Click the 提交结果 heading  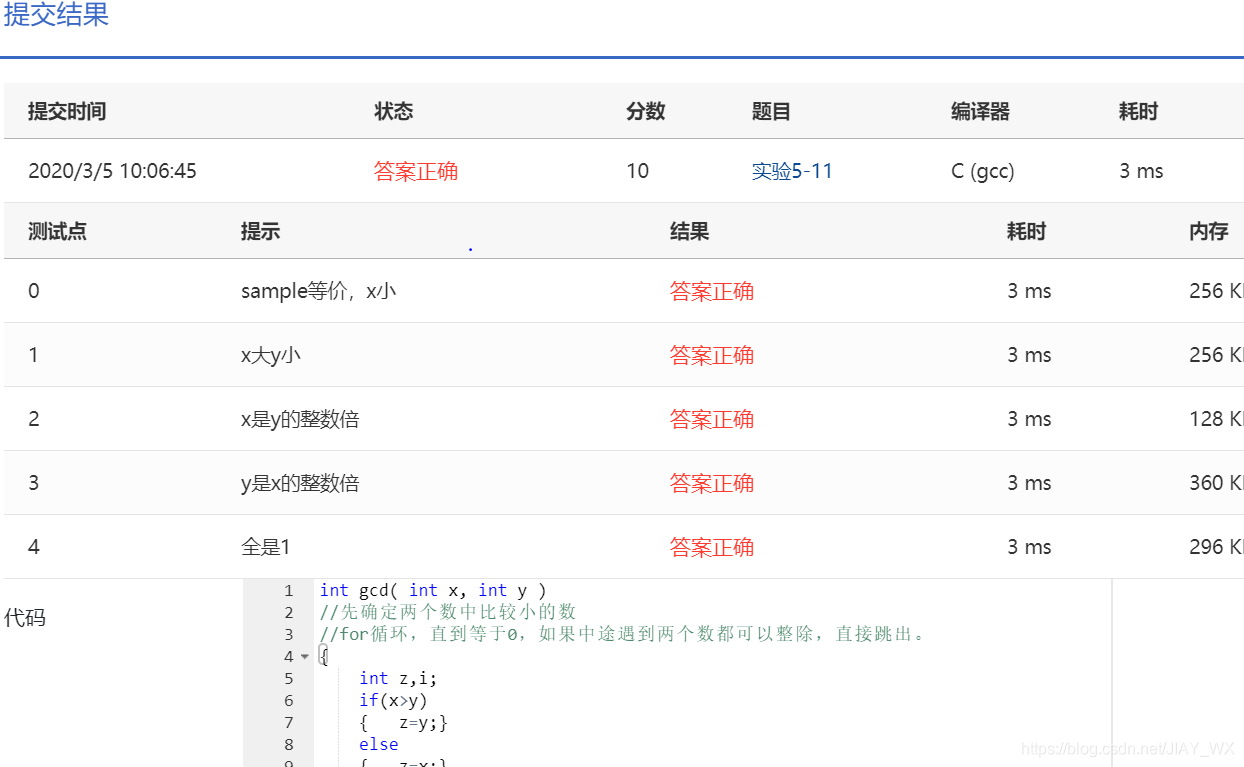click(56, 15)
